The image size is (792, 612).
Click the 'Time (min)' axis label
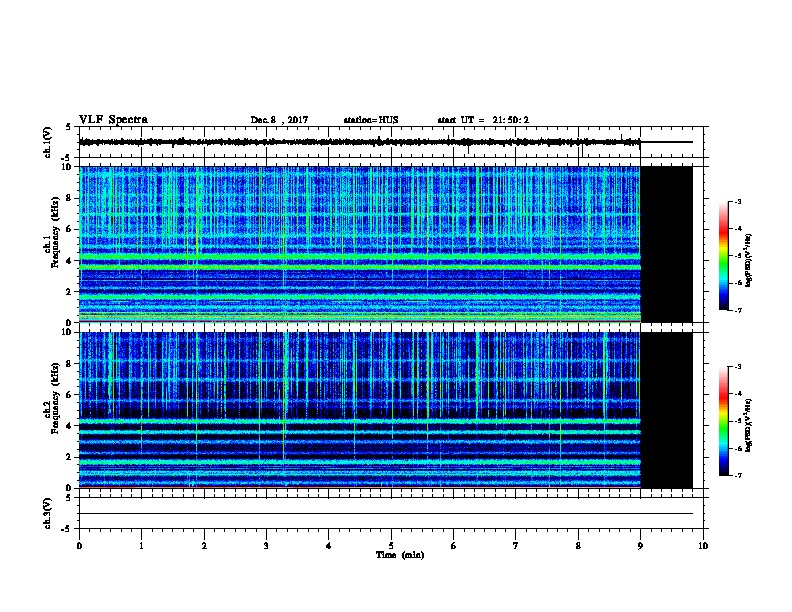pyautogui.click(x=400, y=555)
